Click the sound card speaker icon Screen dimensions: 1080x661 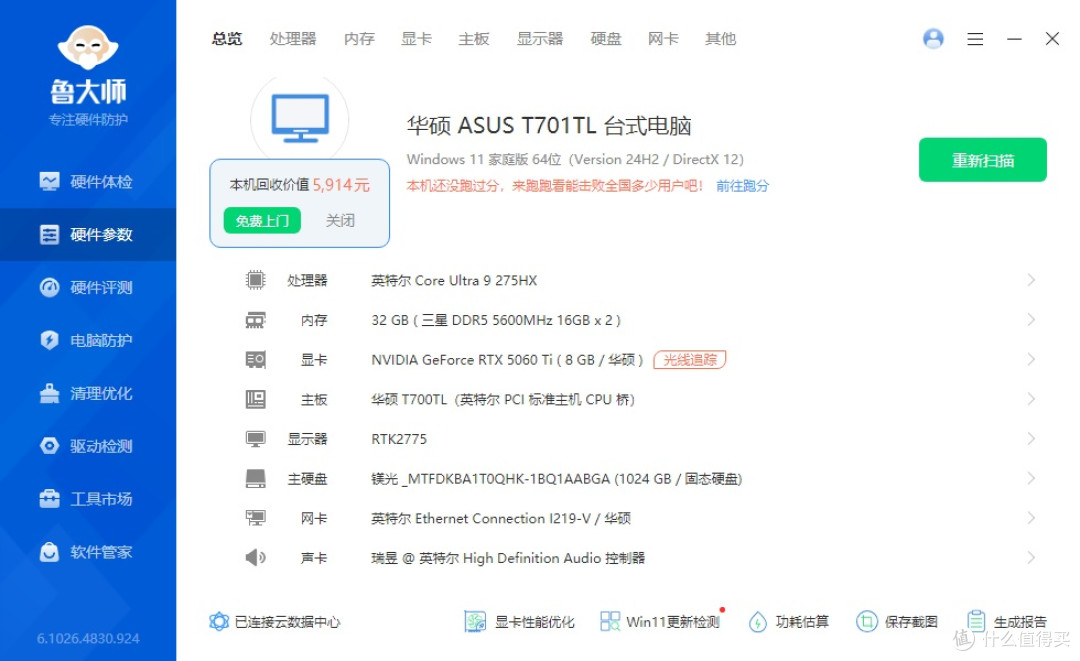click(256, 558)
